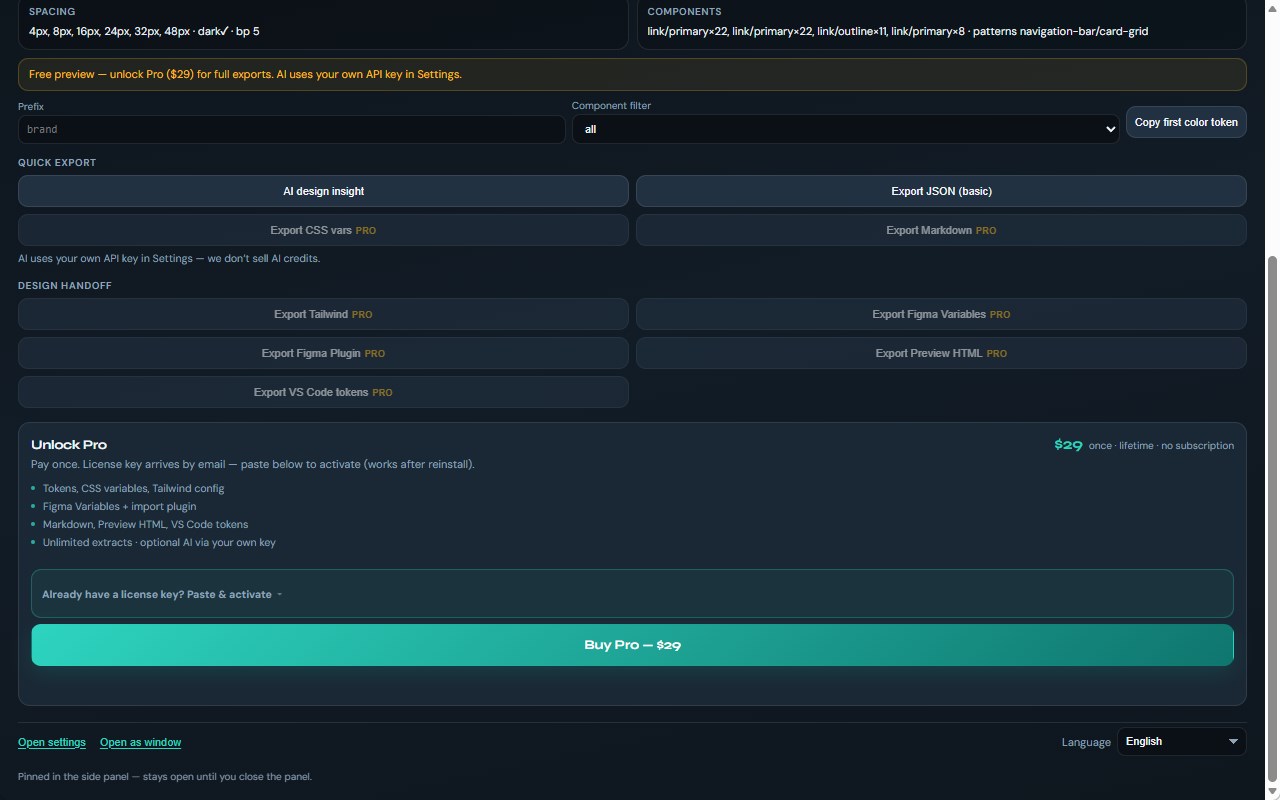Click 'Export VS Code tokens' PRO button
The height and width of the screenshot is (800, 1280).
(x=323, y=392)
